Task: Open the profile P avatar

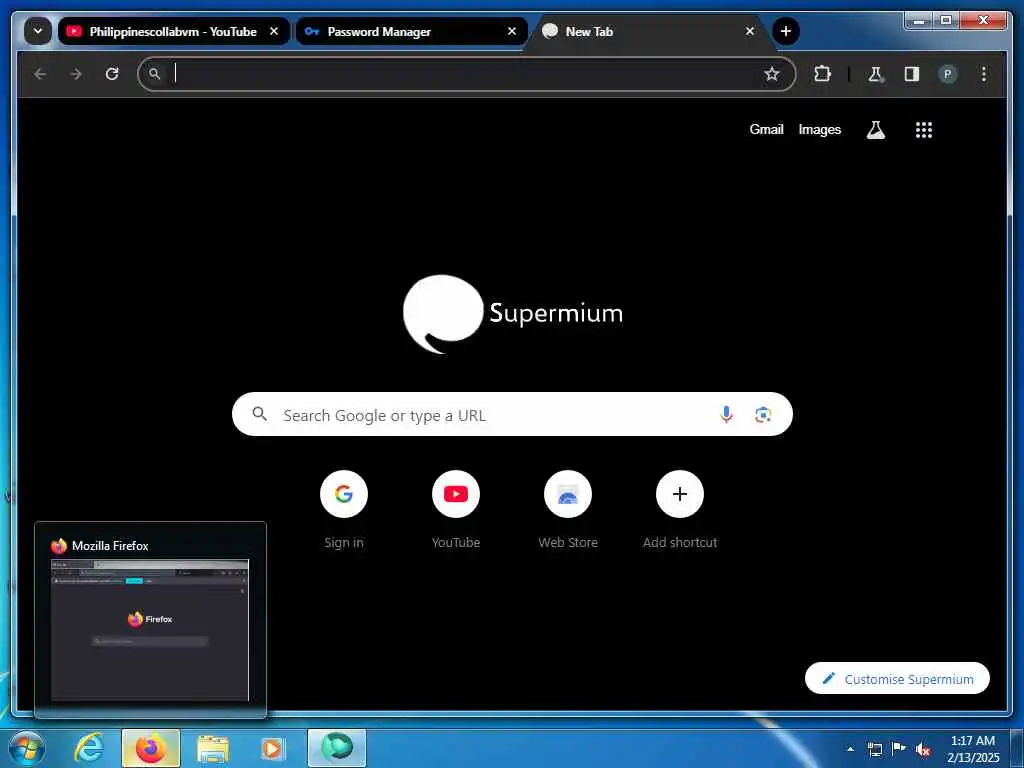Action: click(x=948, y=74)
